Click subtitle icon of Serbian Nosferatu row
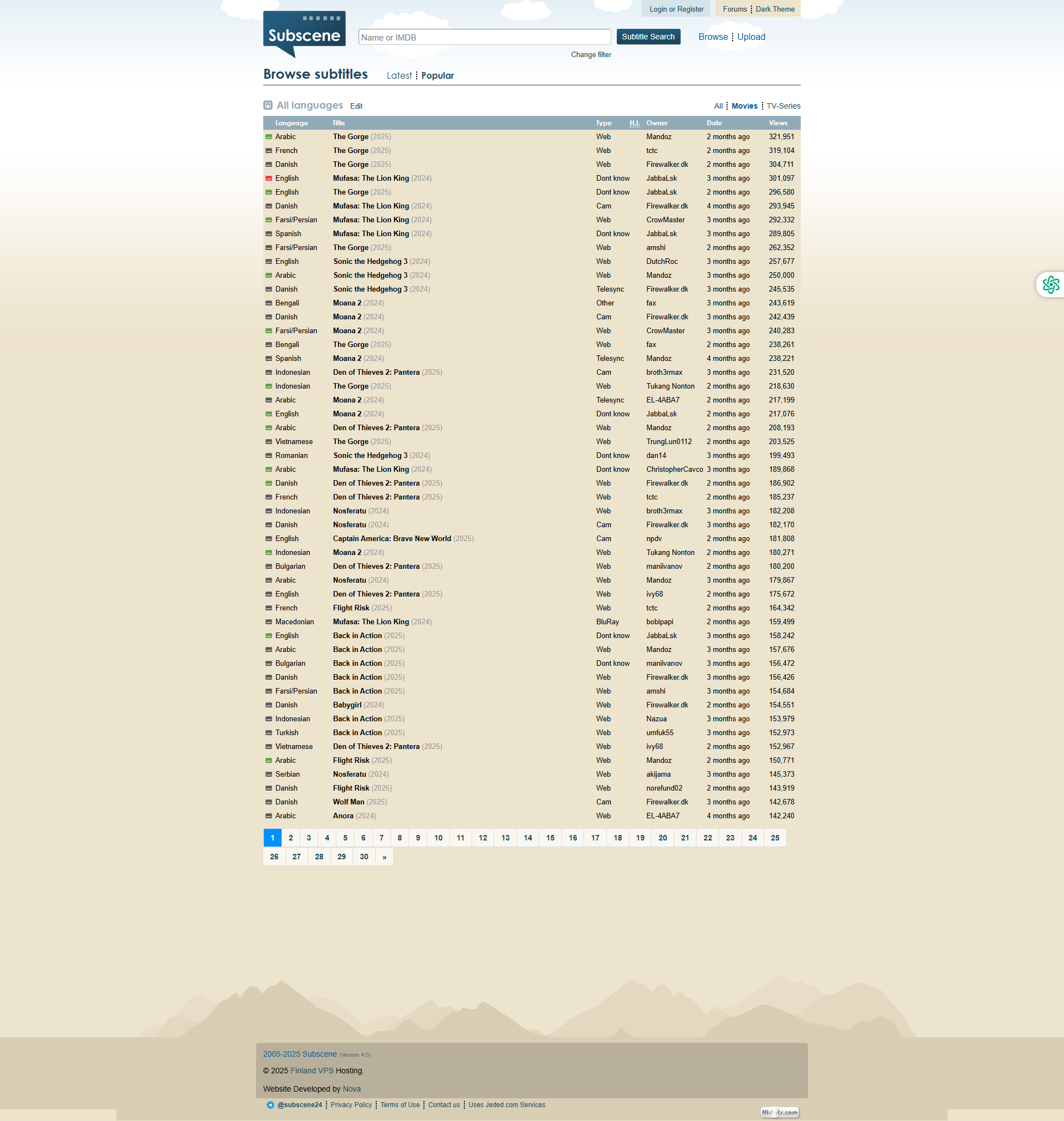The height and width of the screenshot is (1121, 1064). (x=269, y=774)
